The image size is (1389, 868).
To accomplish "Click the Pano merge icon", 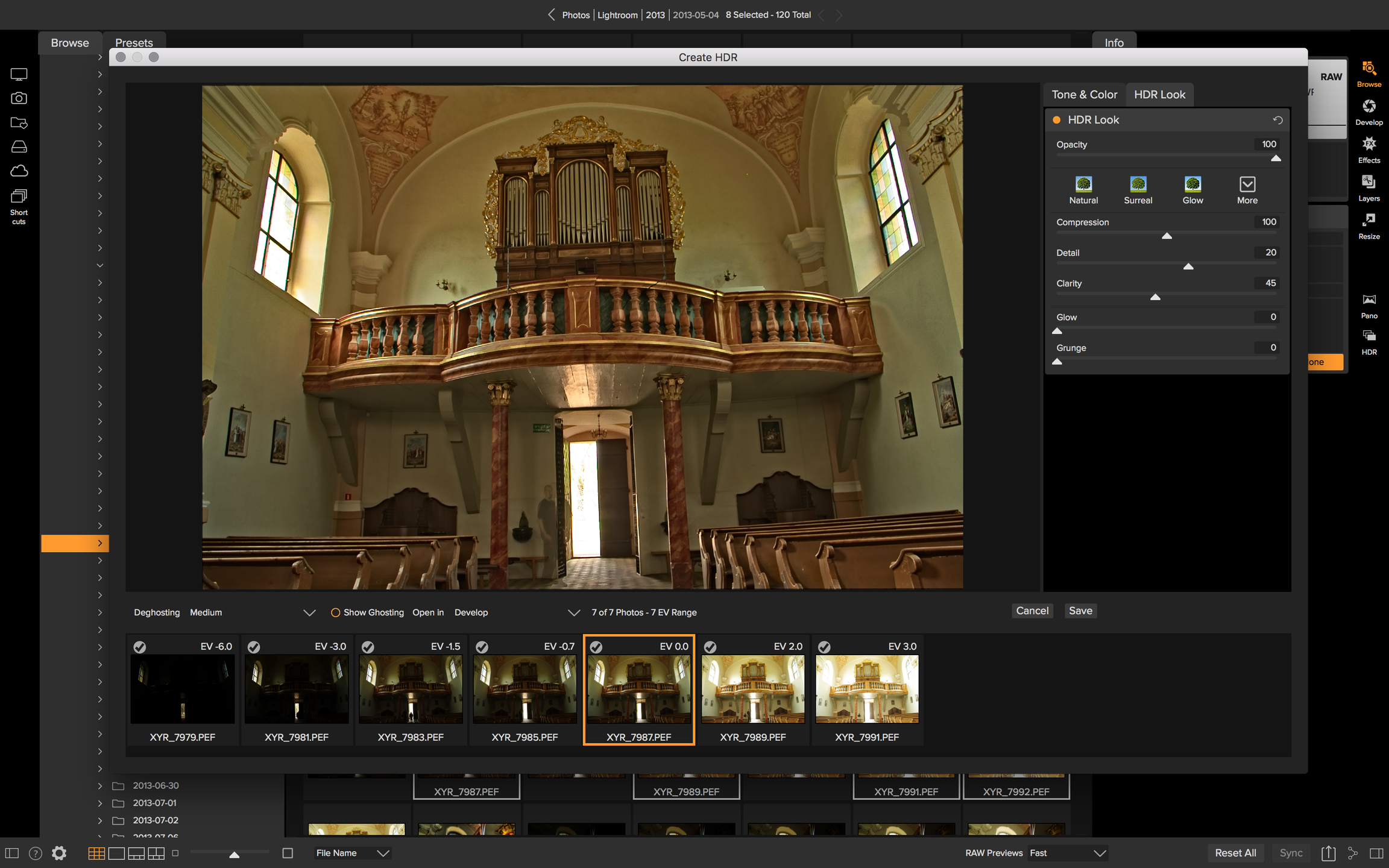I will 1369,300.
